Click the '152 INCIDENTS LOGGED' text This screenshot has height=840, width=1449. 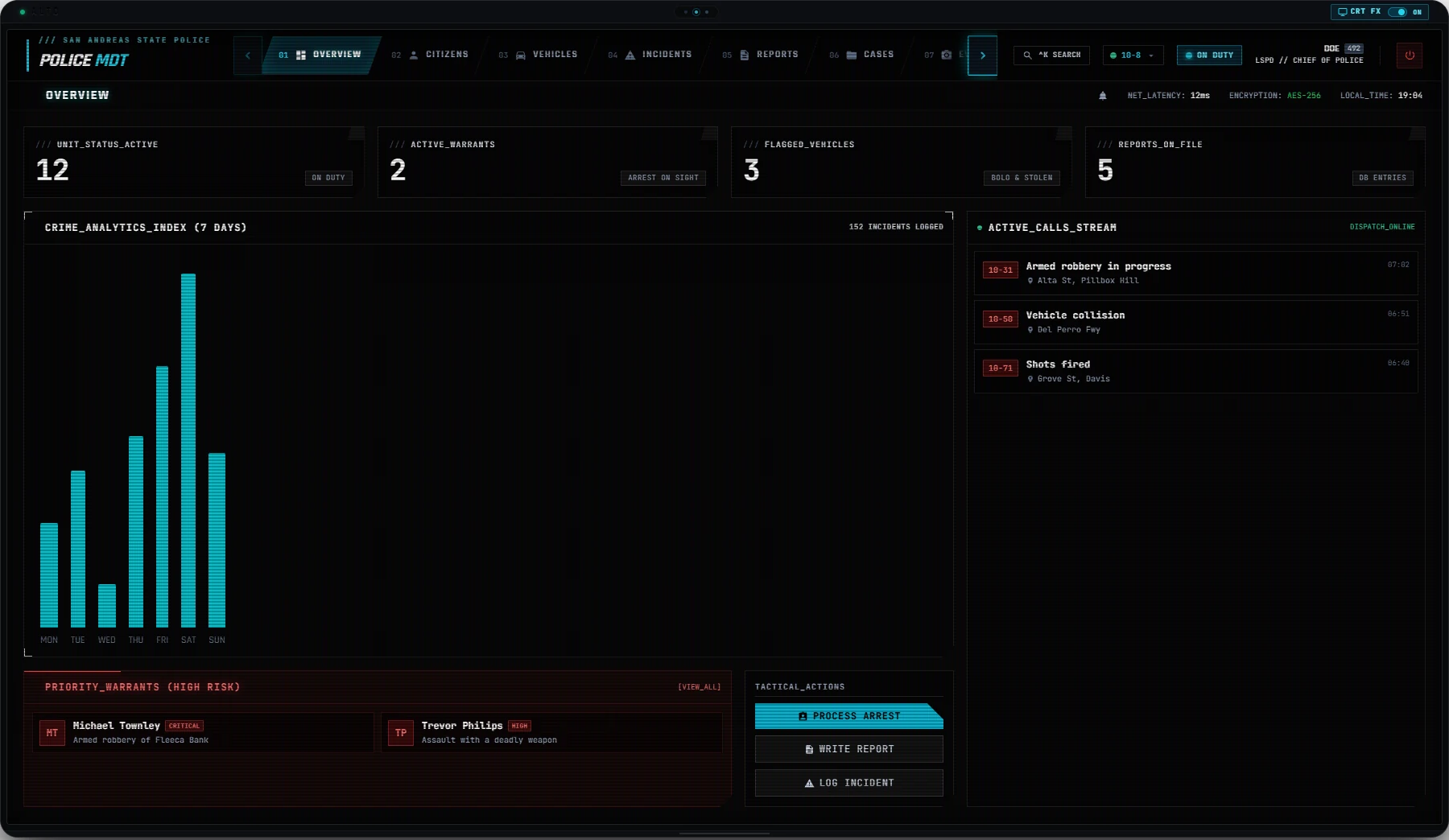(x=896, y=227)
